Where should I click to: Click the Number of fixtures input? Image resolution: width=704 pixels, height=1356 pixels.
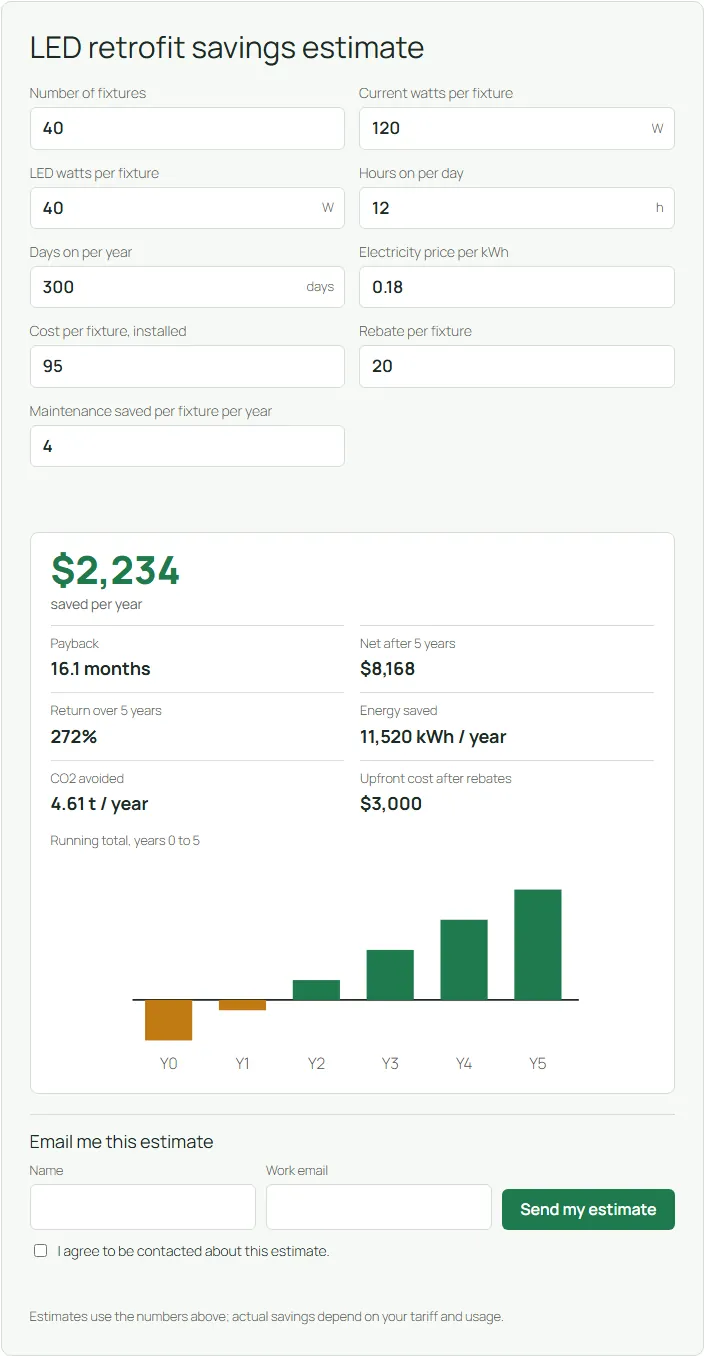click(187, 128)
